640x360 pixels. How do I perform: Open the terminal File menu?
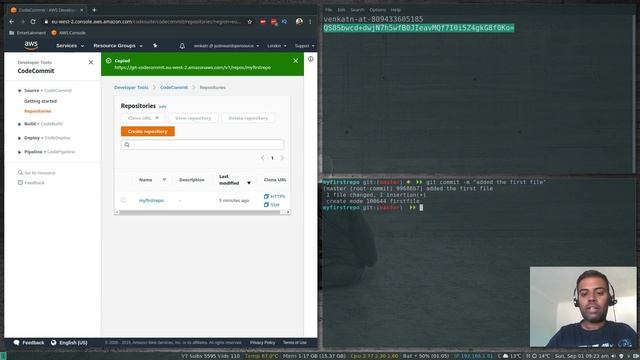tap(329, 10)
